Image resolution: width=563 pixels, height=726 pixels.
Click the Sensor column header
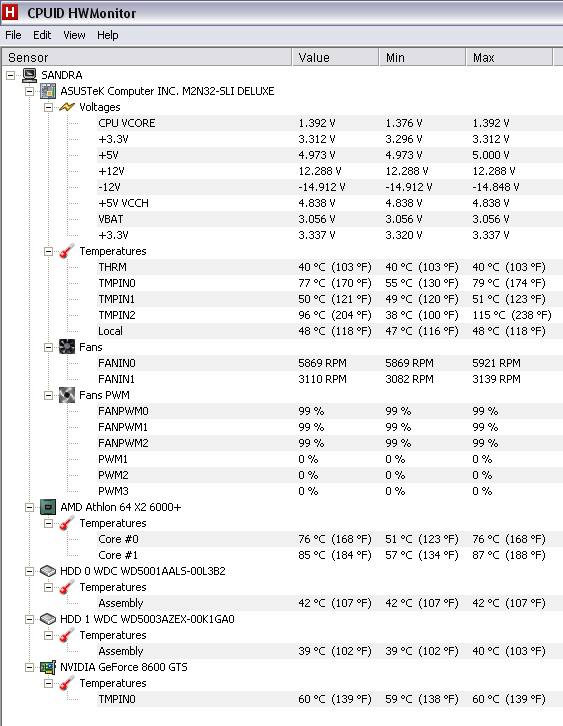coord(147,57)
